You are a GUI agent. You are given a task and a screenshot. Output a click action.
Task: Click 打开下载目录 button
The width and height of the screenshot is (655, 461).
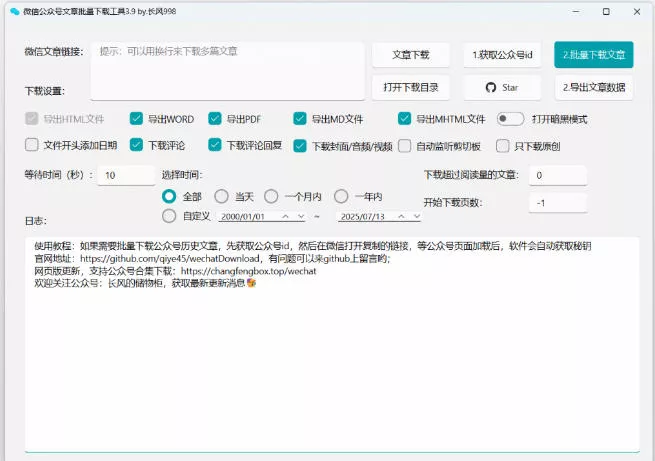click(411, 88)
